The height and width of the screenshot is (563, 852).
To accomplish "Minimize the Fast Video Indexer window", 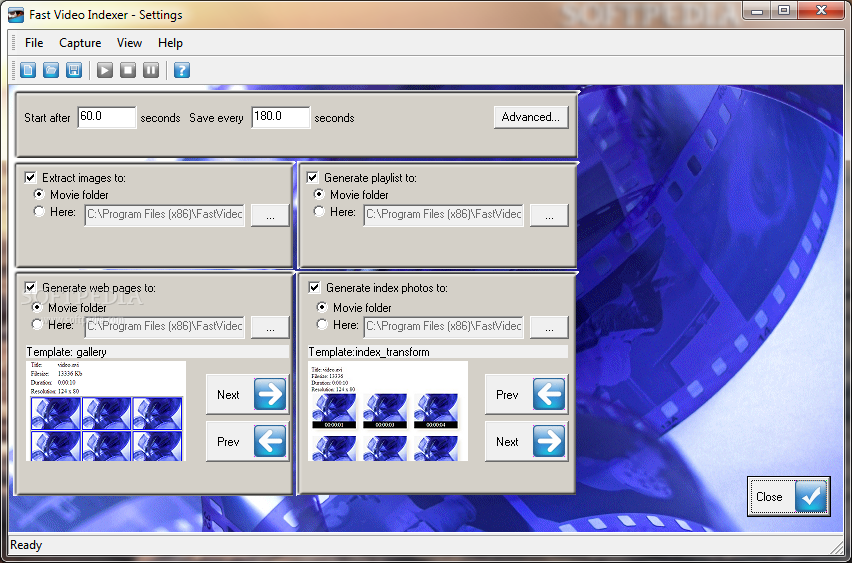I will [x=757, y=10].
